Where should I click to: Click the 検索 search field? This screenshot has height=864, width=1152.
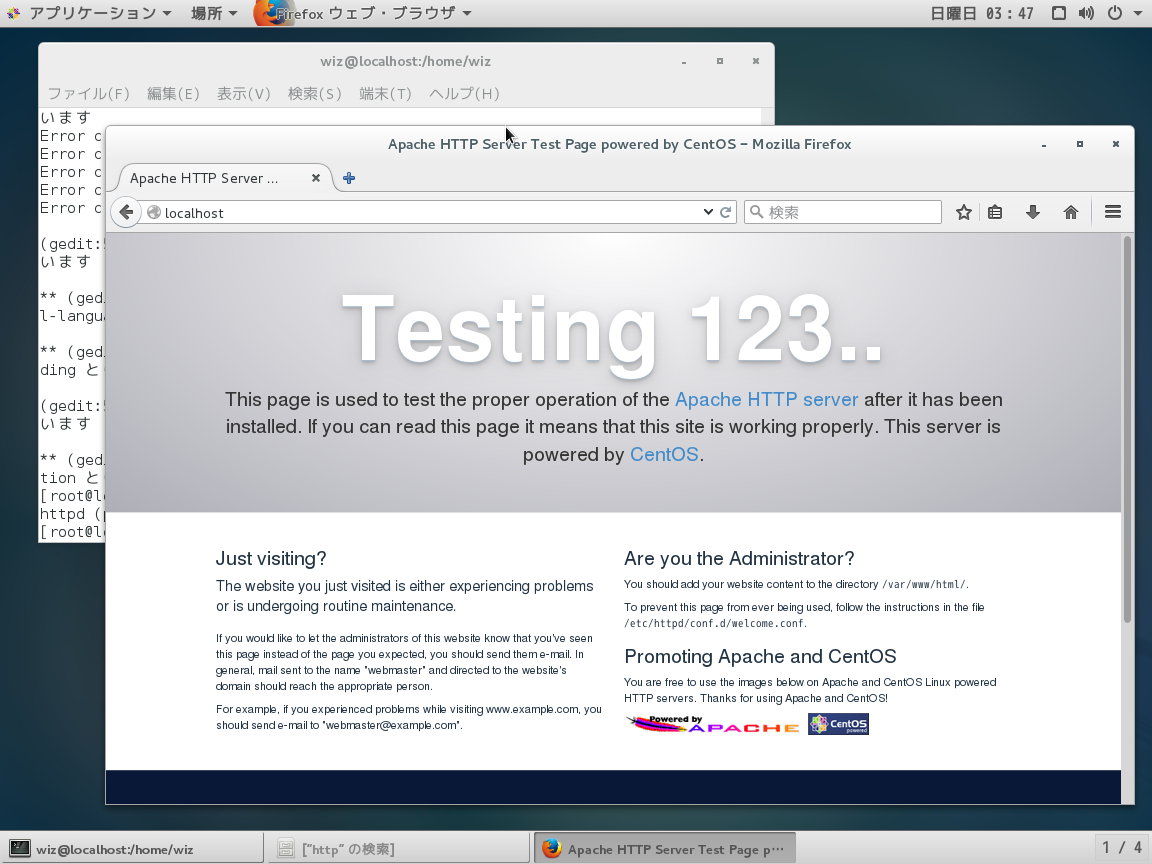pyautogui.click(x=843, y=212)
